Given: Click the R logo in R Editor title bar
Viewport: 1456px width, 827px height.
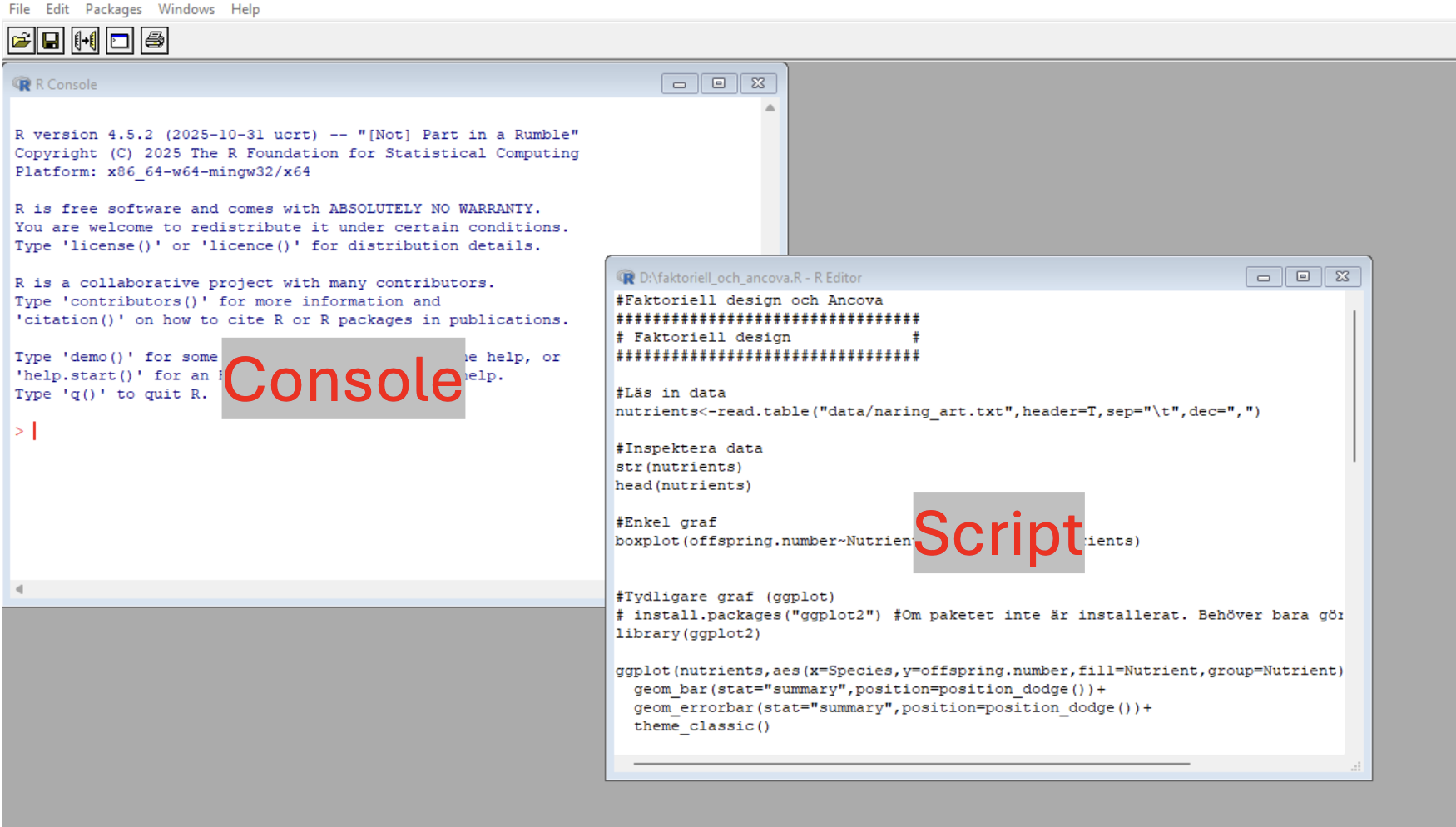Looking at the screenshot, I should [x=626, y=277].
